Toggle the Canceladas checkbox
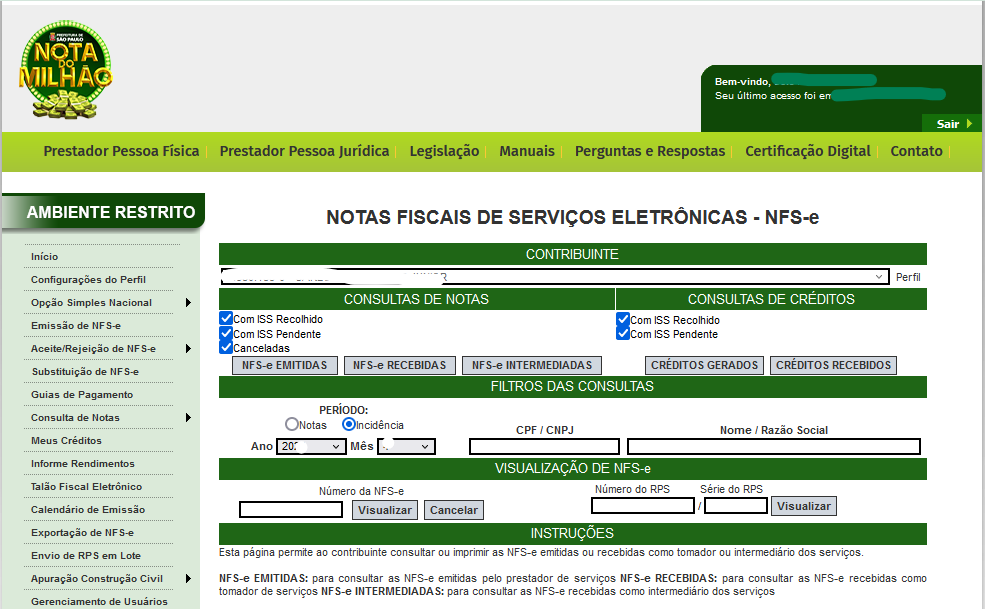Screen dimensions: 985x609 226,347
